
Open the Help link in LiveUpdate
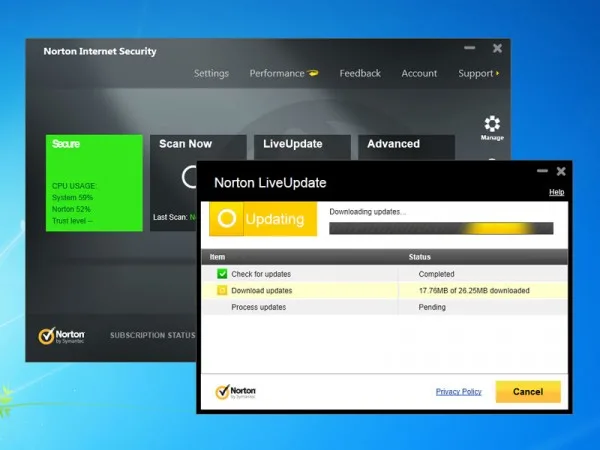click(556, 192)
